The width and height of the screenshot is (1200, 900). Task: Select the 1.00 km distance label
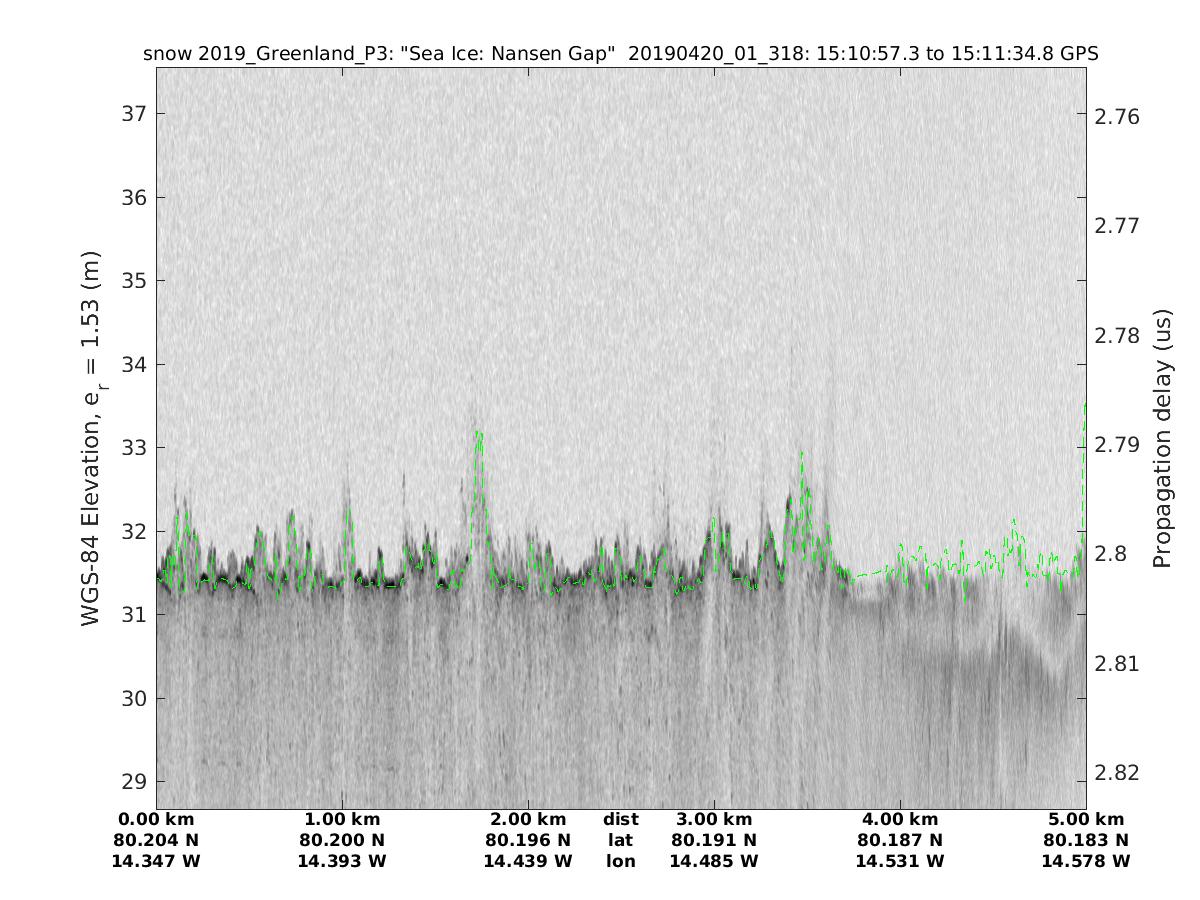point(342,820)
